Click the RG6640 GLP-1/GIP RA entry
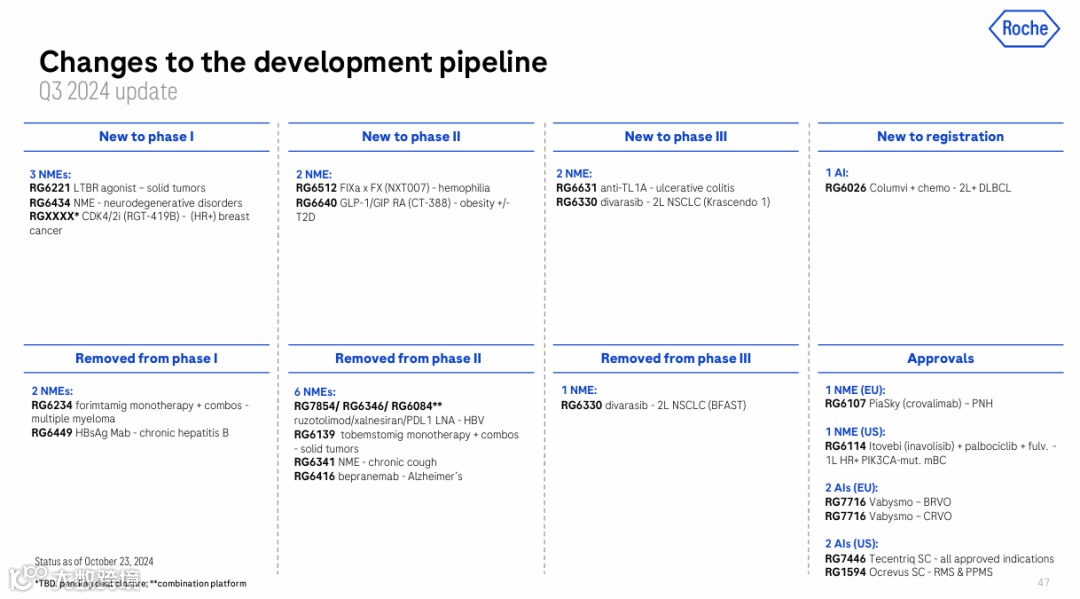The width and height of the screenshot is (1080, 599). click(x=402, y=209)
